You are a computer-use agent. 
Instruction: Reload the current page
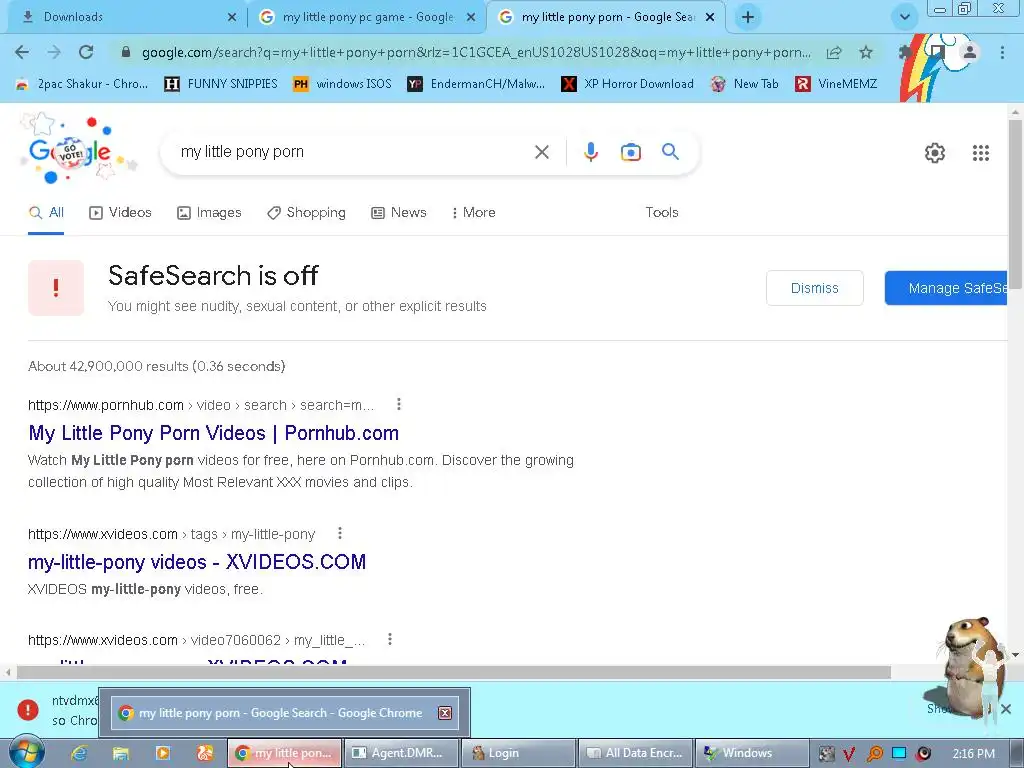[x=86, y=52]
